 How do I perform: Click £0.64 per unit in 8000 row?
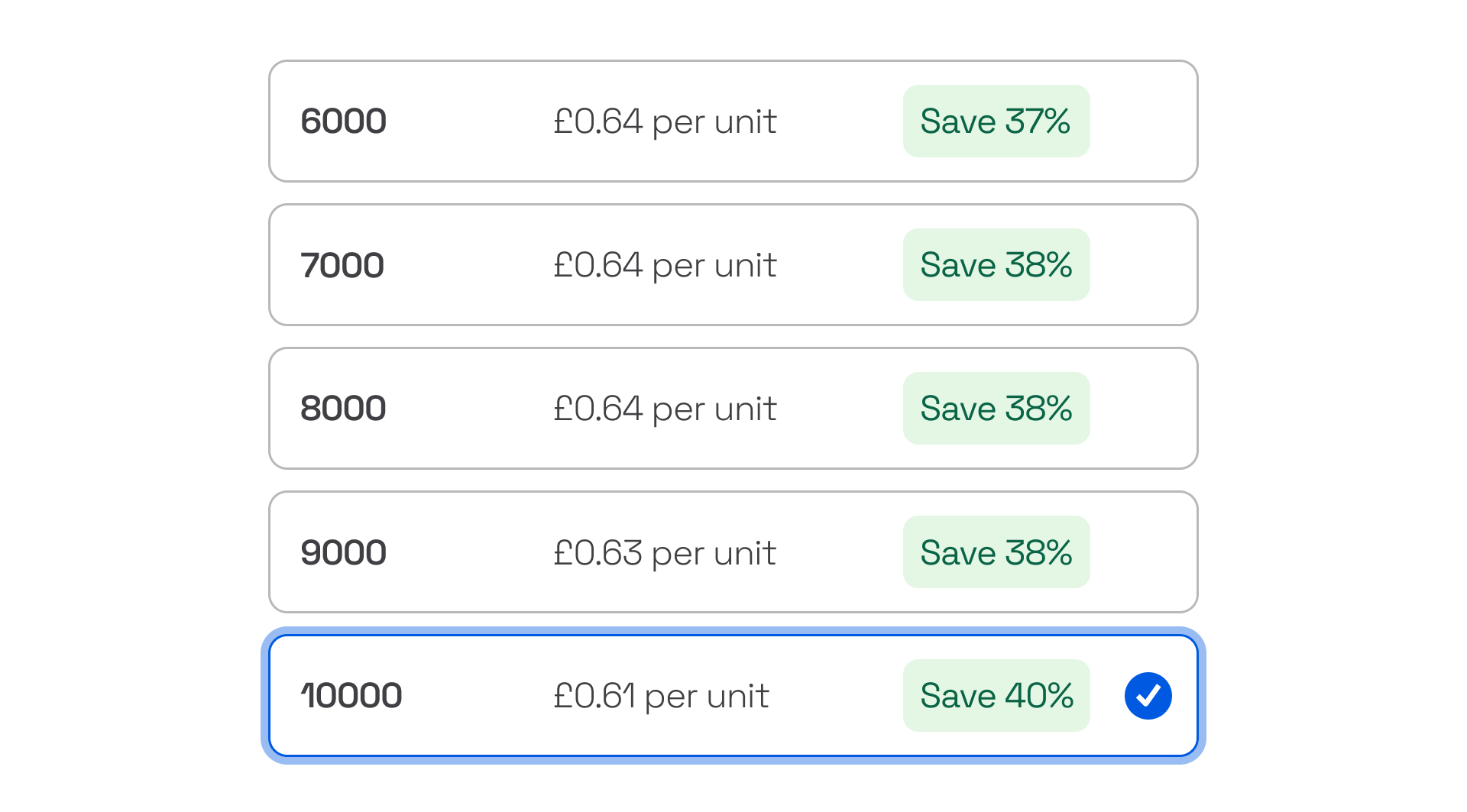[664, 409]
